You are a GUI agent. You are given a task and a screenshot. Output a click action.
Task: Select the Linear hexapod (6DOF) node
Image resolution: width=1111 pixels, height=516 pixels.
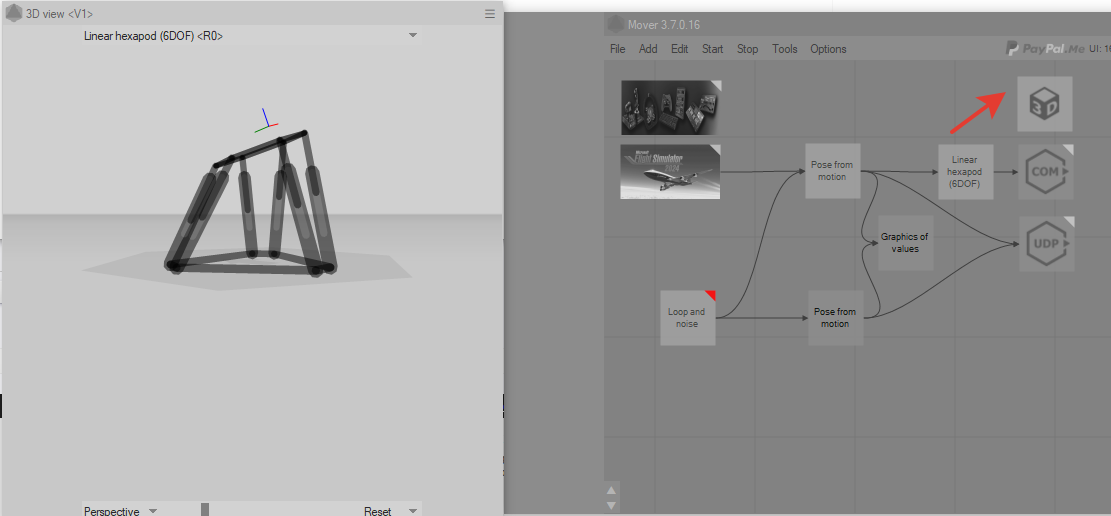coord(966,172)
